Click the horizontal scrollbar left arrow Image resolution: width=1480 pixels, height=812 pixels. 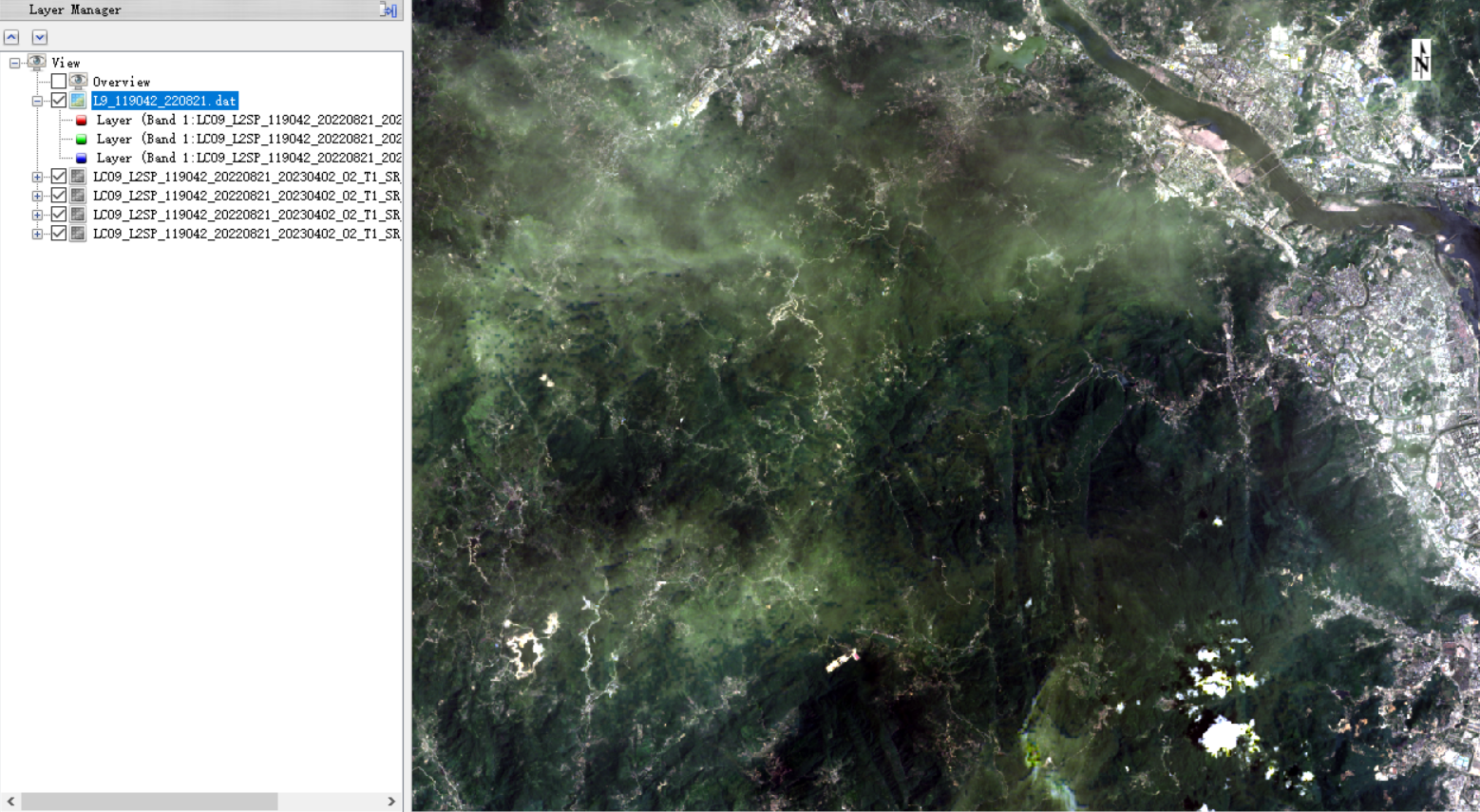pos(10,802)
